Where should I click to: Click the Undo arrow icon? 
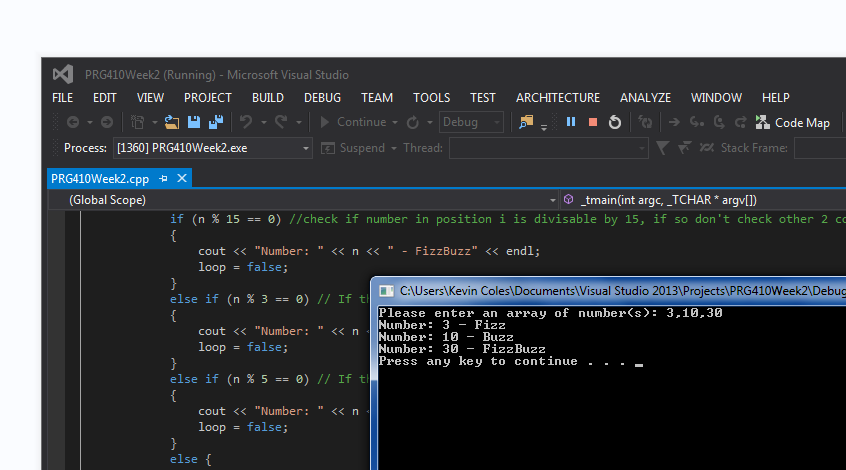pyautogui.click(x=246, y=122)
